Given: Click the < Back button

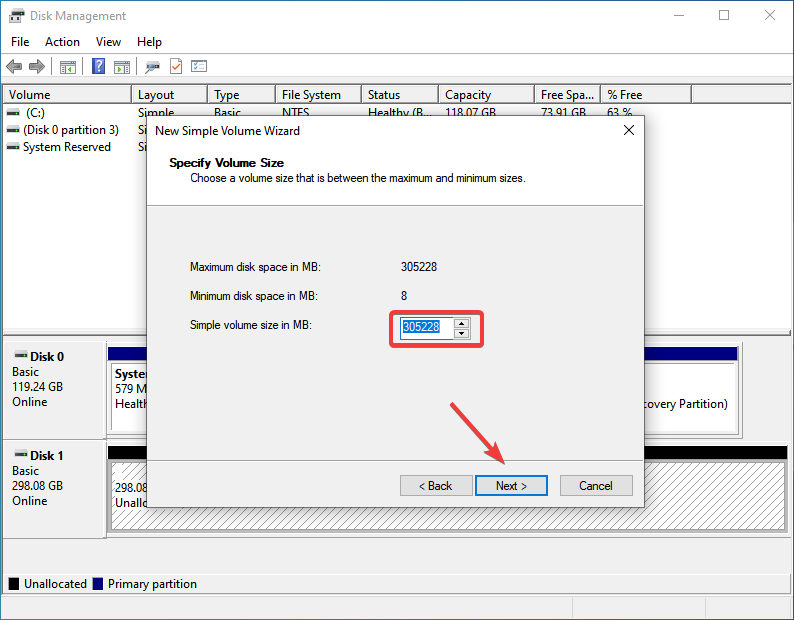Looking at the screenshot, I should tap(436, 486).
